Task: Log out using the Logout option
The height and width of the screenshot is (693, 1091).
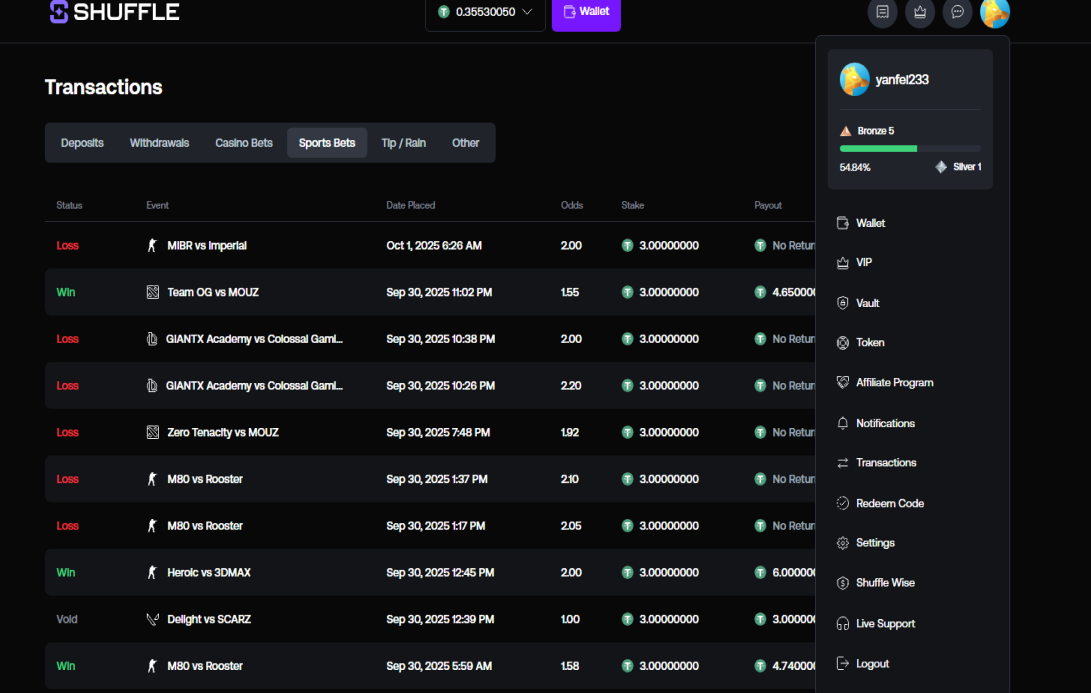Action: [x=872, y=664]
